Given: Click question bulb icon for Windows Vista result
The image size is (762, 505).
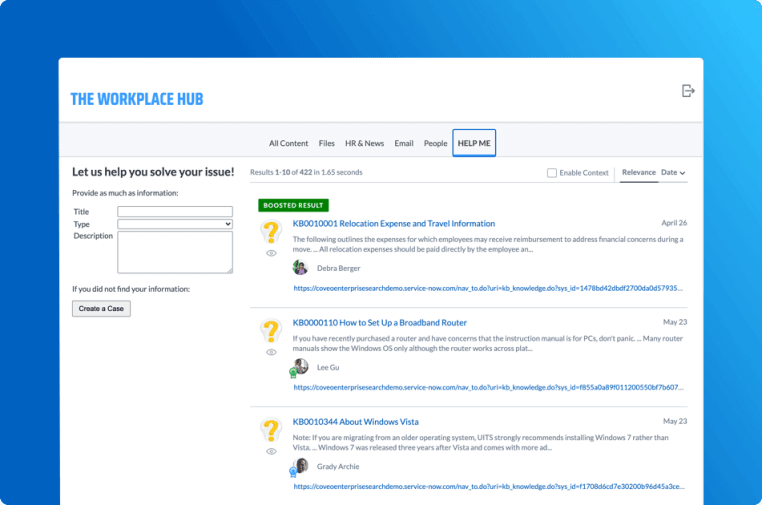Looking at the screenshot, I should 271,430.
